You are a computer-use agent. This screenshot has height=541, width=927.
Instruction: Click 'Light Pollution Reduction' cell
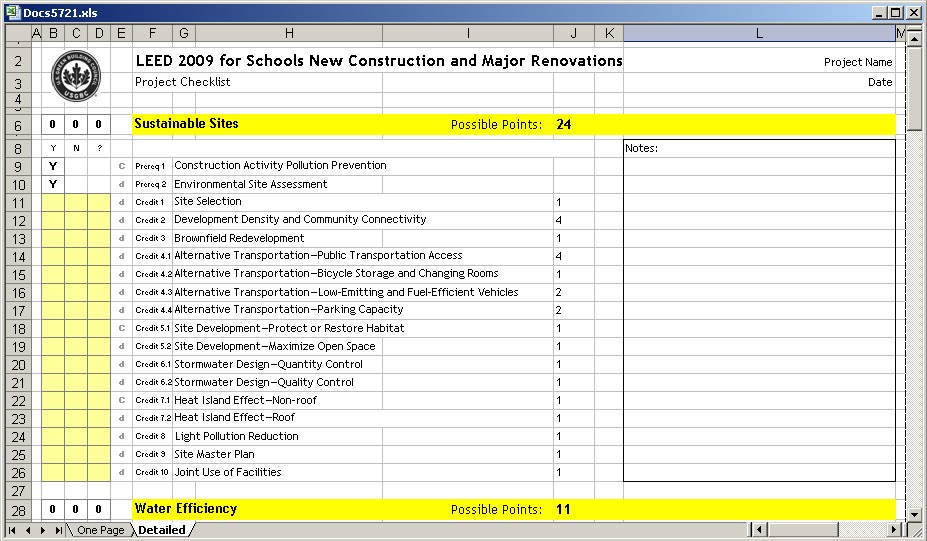236,436
